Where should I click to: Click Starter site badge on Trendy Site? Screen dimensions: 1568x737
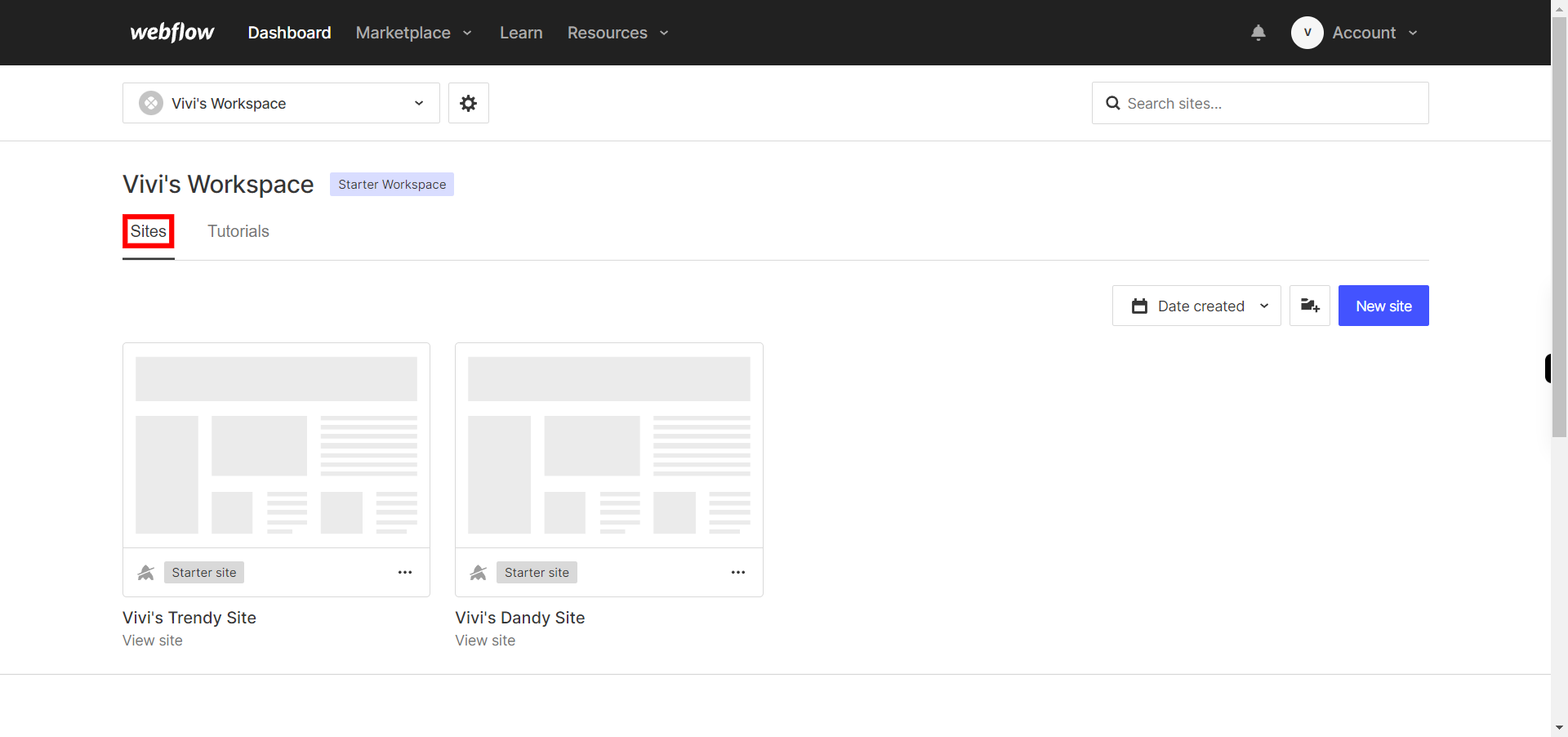point(204,573)
